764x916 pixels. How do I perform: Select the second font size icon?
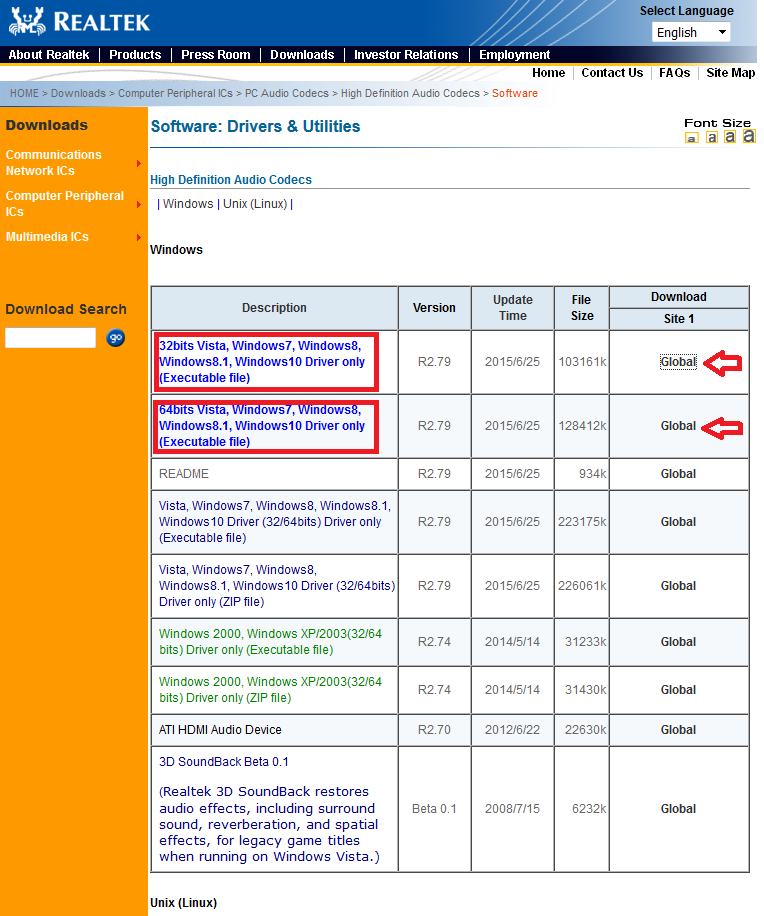click(711, 137)
